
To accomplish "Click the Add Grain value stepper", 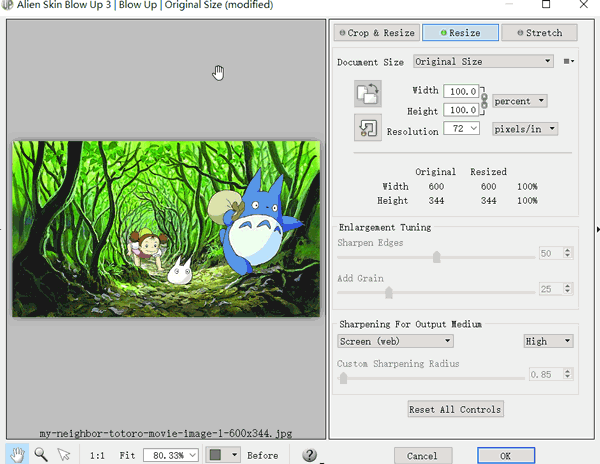I will pyautogui.click(x=567, y=288).
